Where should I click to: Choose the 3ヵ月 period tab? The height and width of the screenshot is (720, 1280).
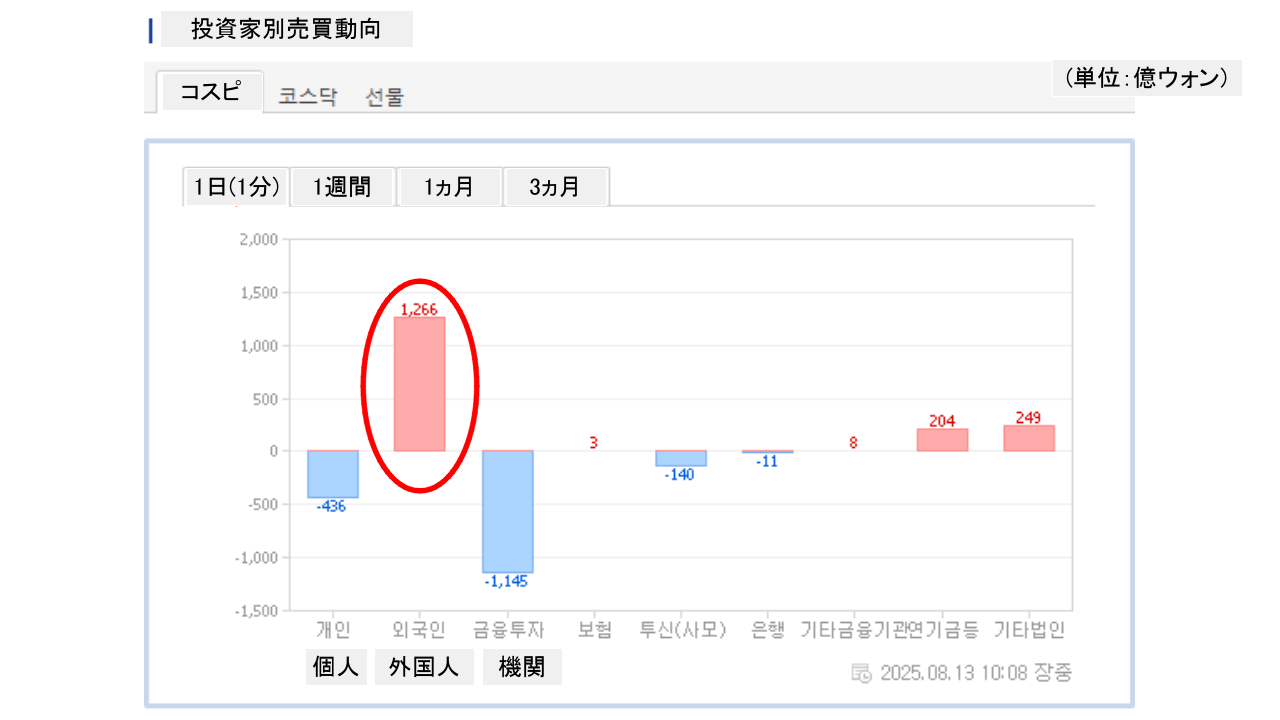(x=555, y=187)
